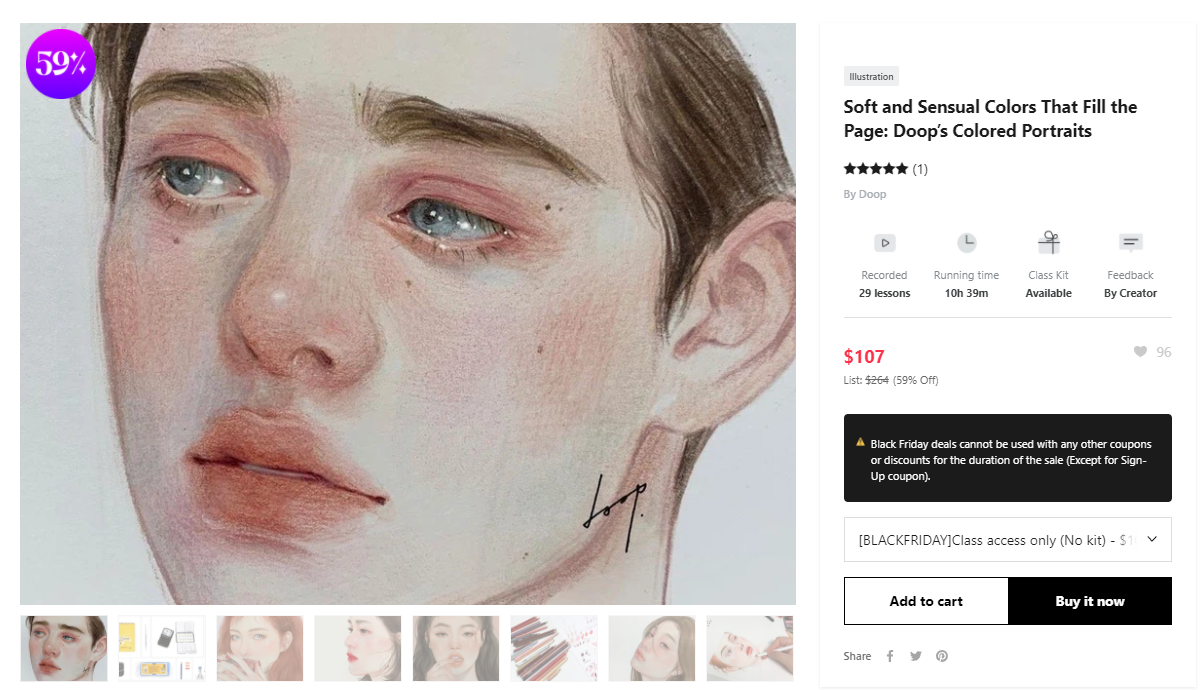The width and height of the screenshot is (1201, 690).
Task: Click the Feedback chat icon
Action: [1130, 243]
